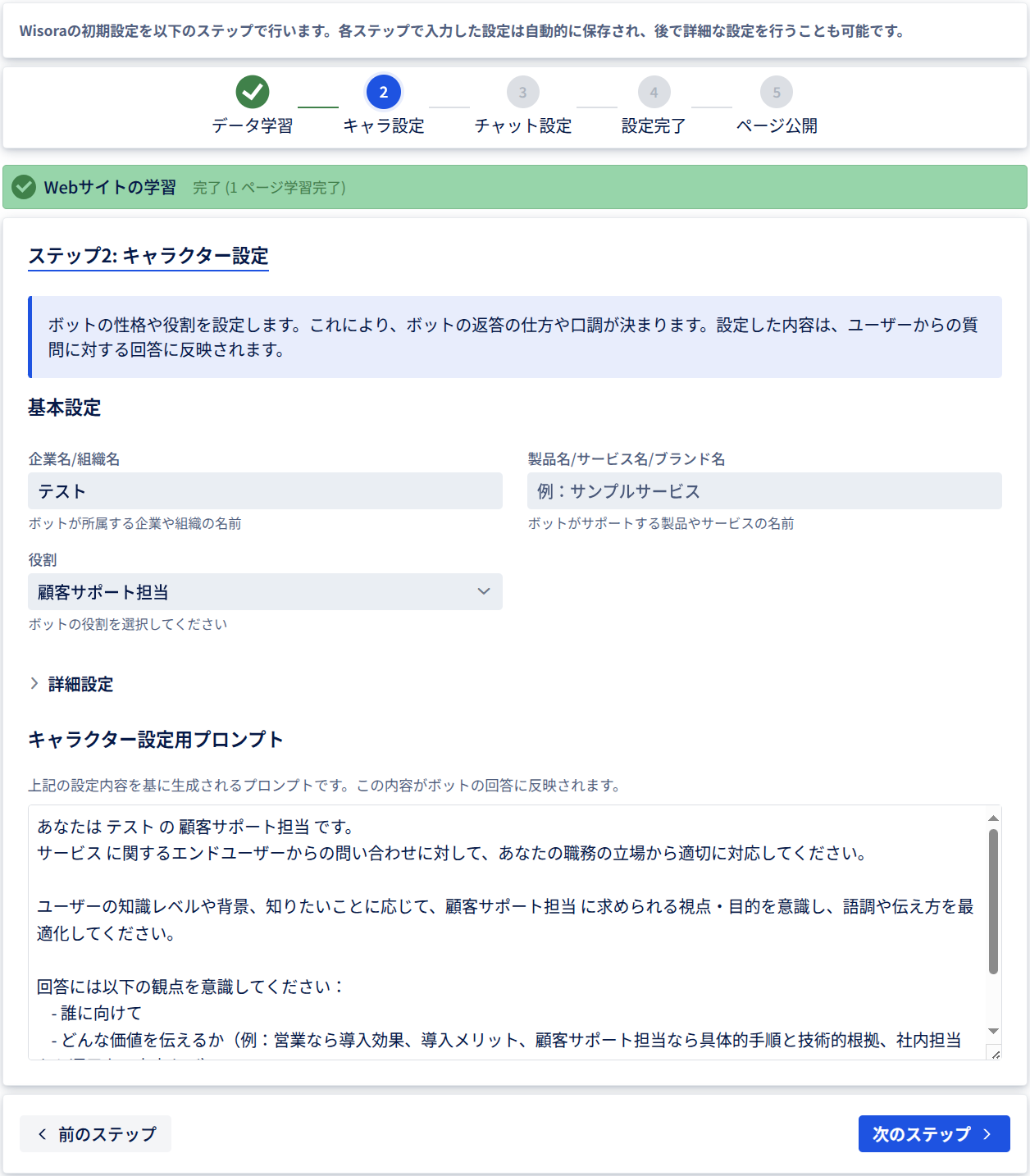Click ボットがサポートする製品やサービスの名前 helper text
Image resolution: width=1030 pixels, height=1176 pixels.
click(x=661, y=523)
